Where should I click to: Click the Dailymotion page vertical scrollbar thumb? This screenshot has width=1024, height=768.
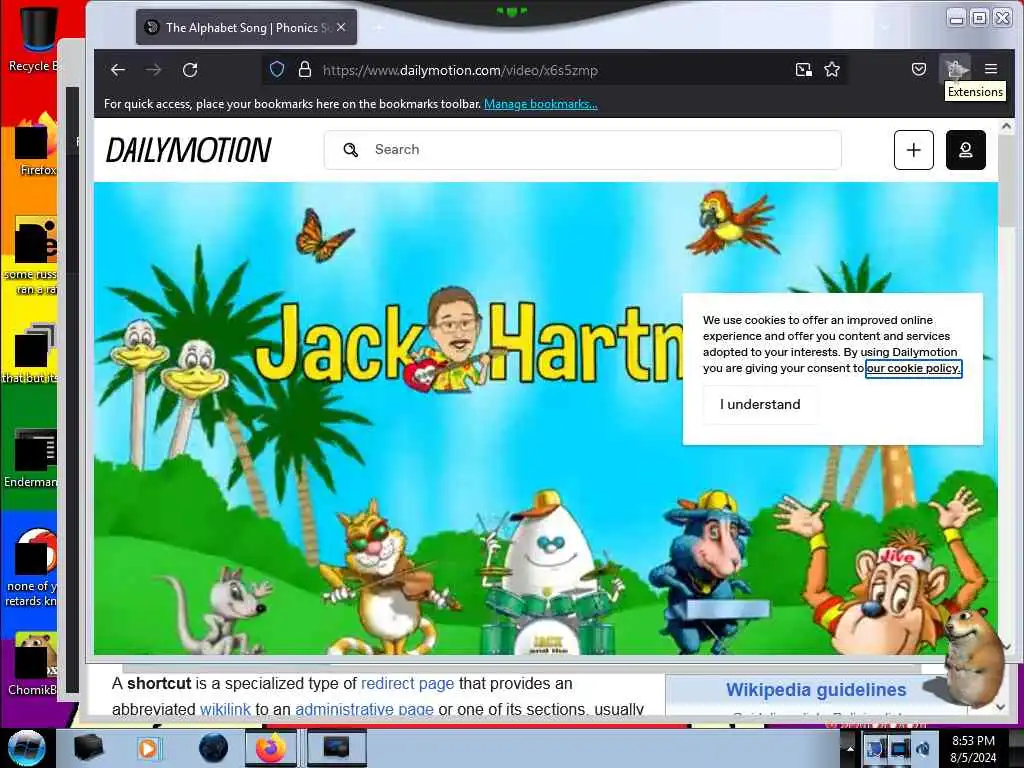[x=1006, y=180]
